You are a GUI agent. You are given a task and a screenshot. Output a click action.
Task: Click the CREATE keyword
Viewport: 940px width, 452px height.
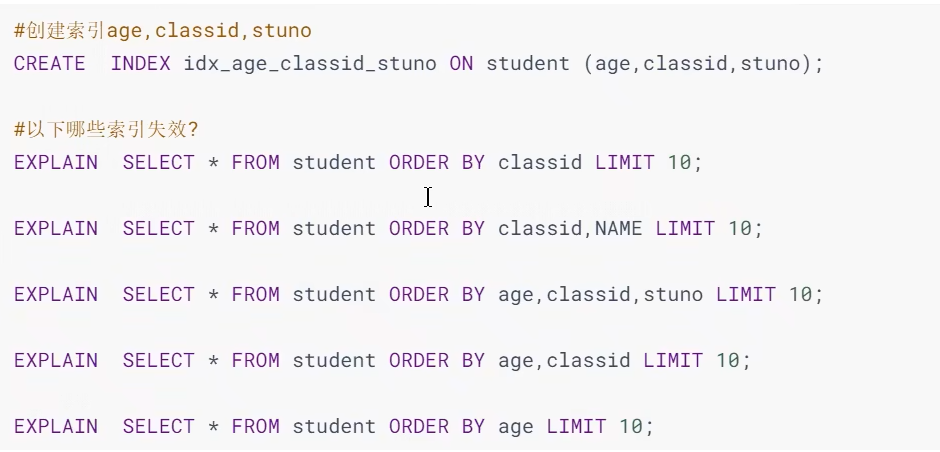pos(50,63)
